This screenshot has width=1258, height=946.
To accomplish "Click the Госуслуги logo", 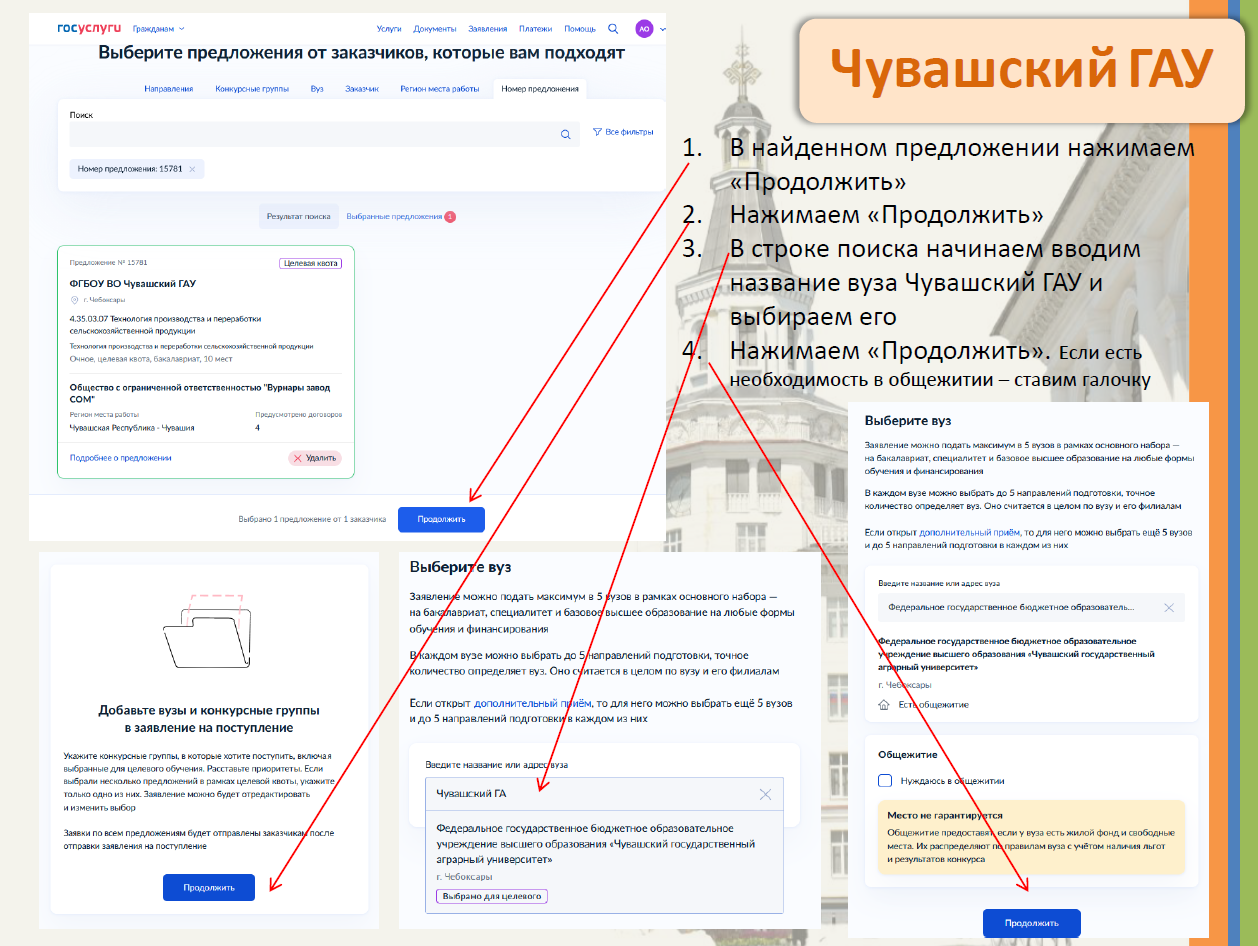I will coord(89,28).
